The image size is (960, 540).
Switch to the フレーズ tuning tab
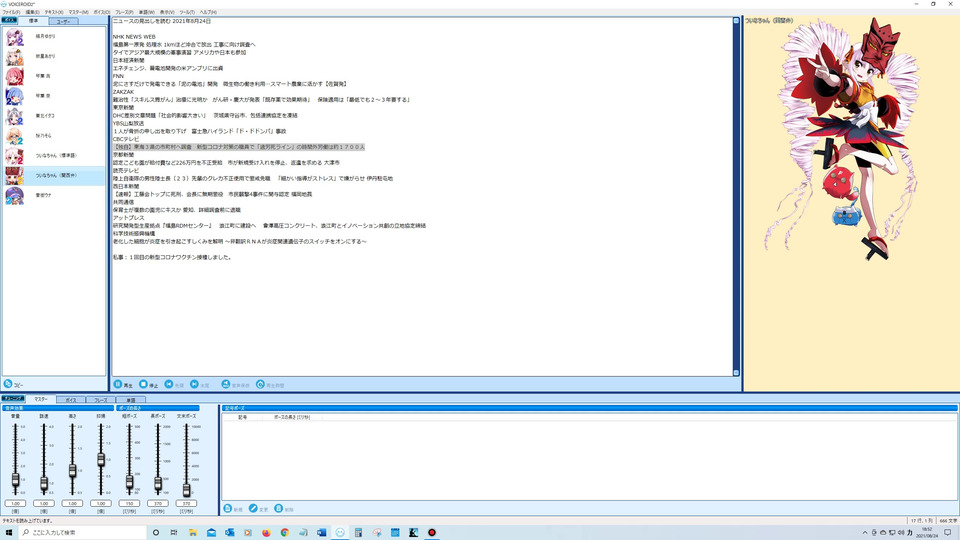(101, 400)
